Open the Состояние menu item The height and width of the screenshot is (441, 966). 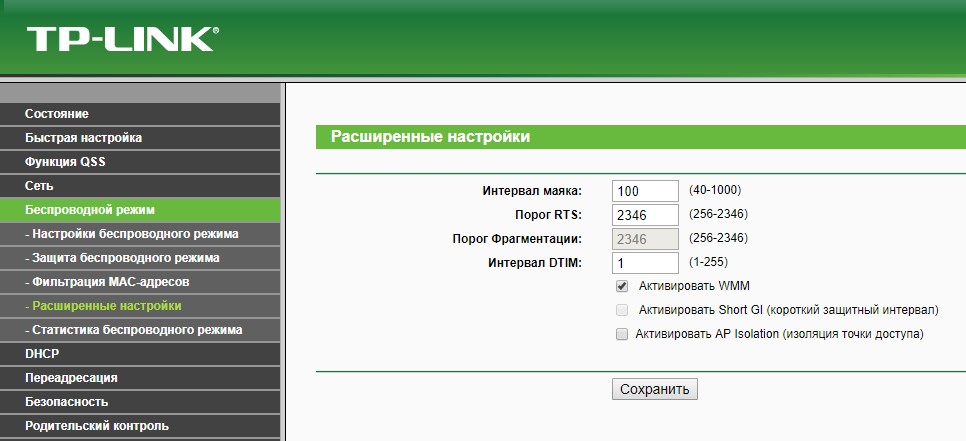[x=57, y=114]
